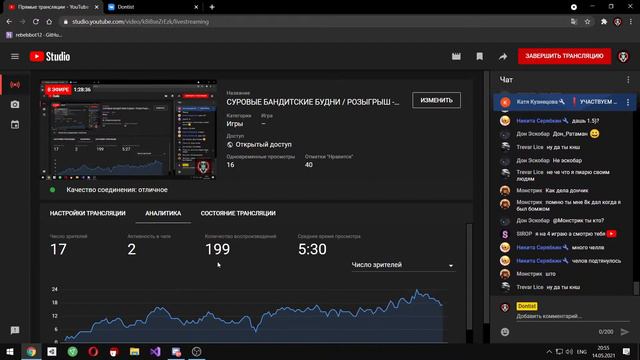The width and height of the screenshot is (640, 360).
Task: Open the emoji picker in chat
Action: tap(505, 332)
